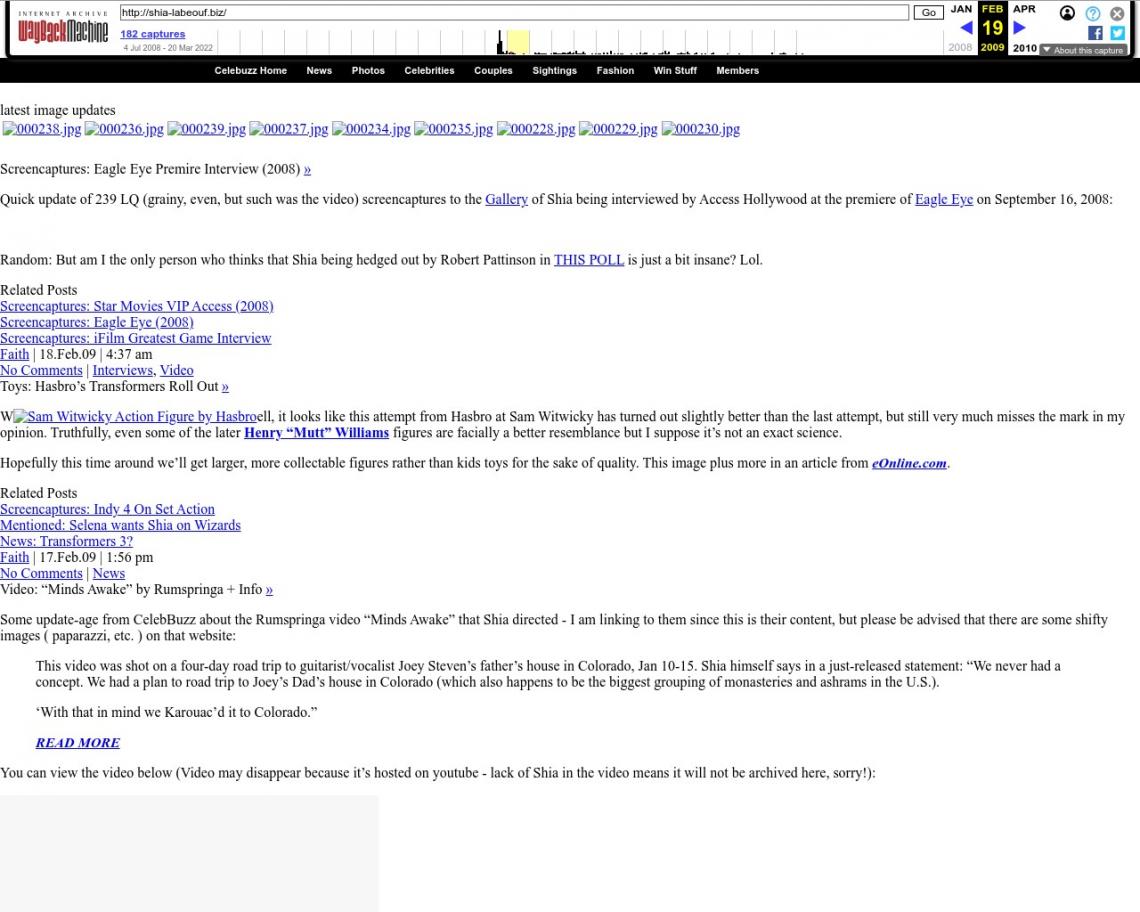Open the Video category link
This screenshot has height=912, width=1140.
tap(177, 370)
